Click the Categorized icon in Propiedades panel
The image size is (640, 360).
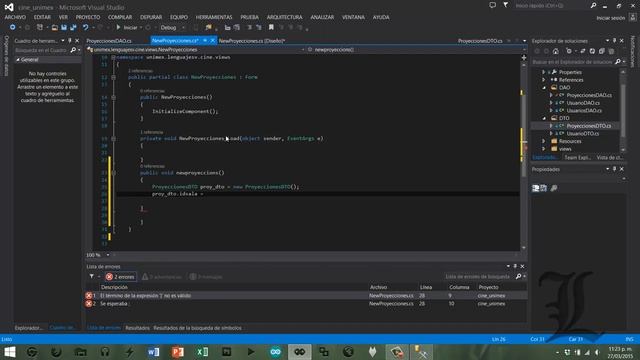(x=536, y=188)
